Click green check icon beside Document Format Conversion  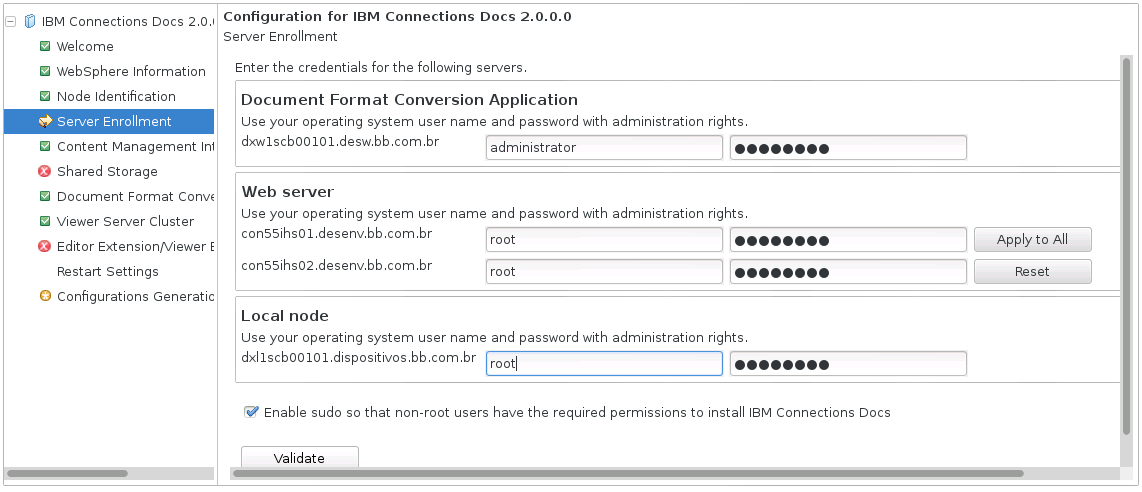[x=45, y=197]
